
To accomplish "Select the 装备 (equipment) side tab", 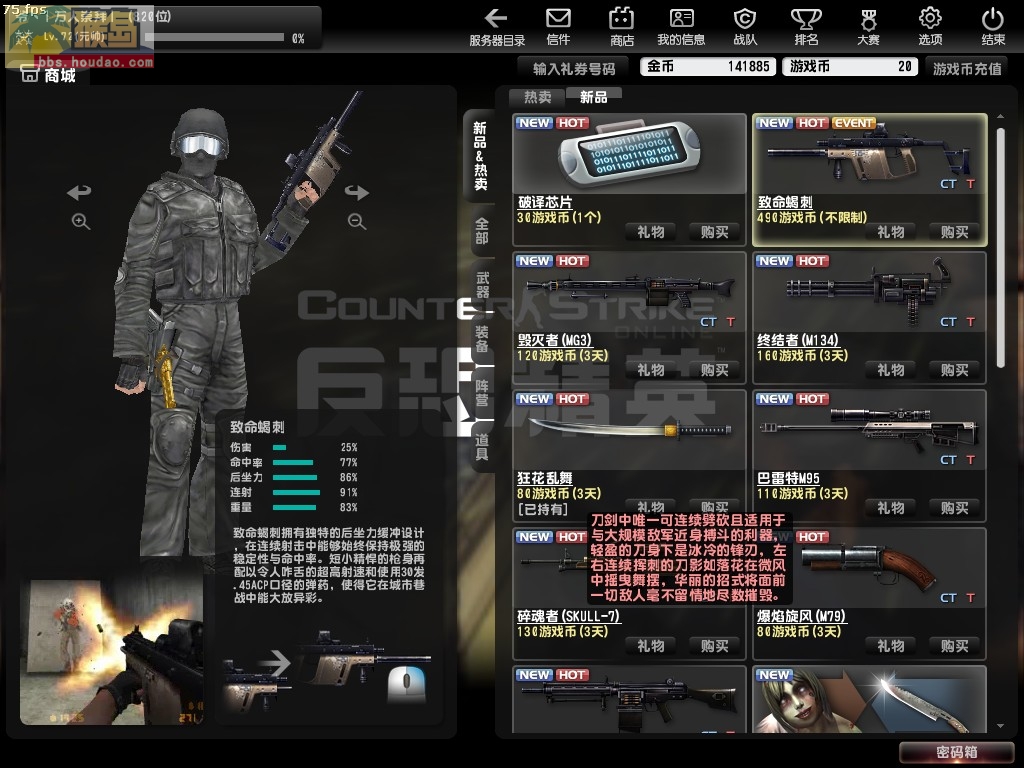I will click(x=482, y=340).
